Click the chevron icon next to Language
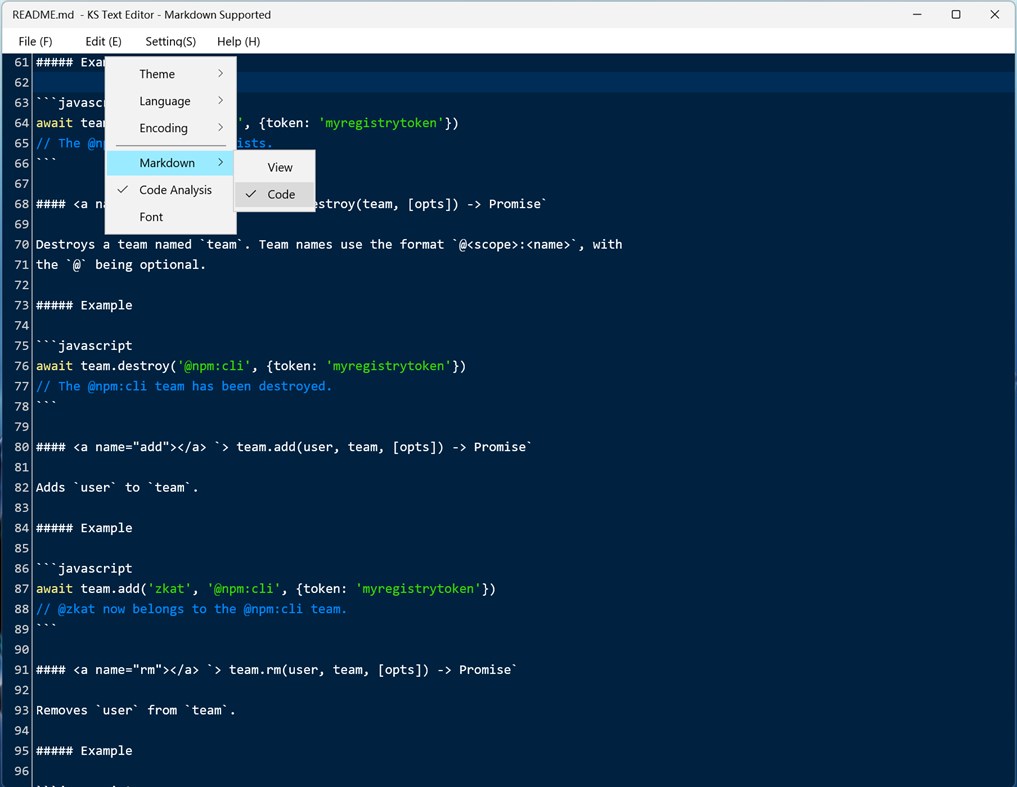Screen dimensions: 1017x787 tap(219, 100)
